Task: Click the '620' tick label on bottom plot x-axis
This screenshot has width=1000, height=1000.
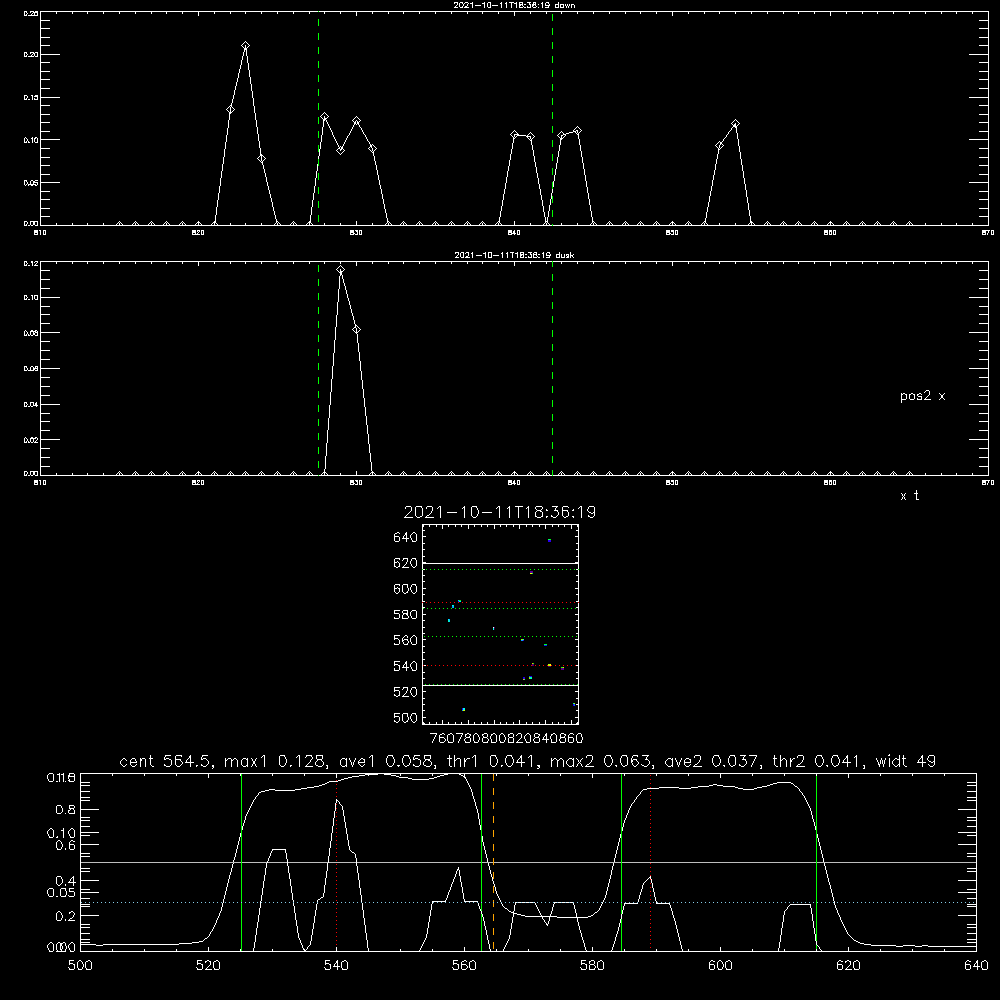Action: coord(848,966)
